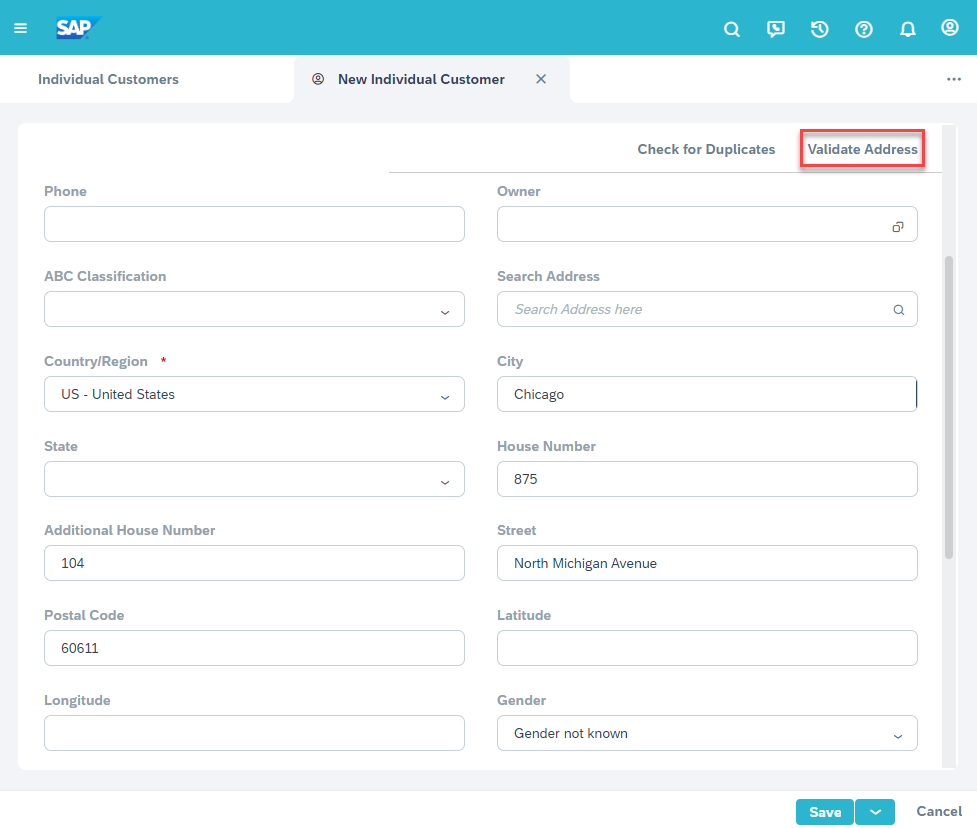Open the user profile icon

pos(950,28)
